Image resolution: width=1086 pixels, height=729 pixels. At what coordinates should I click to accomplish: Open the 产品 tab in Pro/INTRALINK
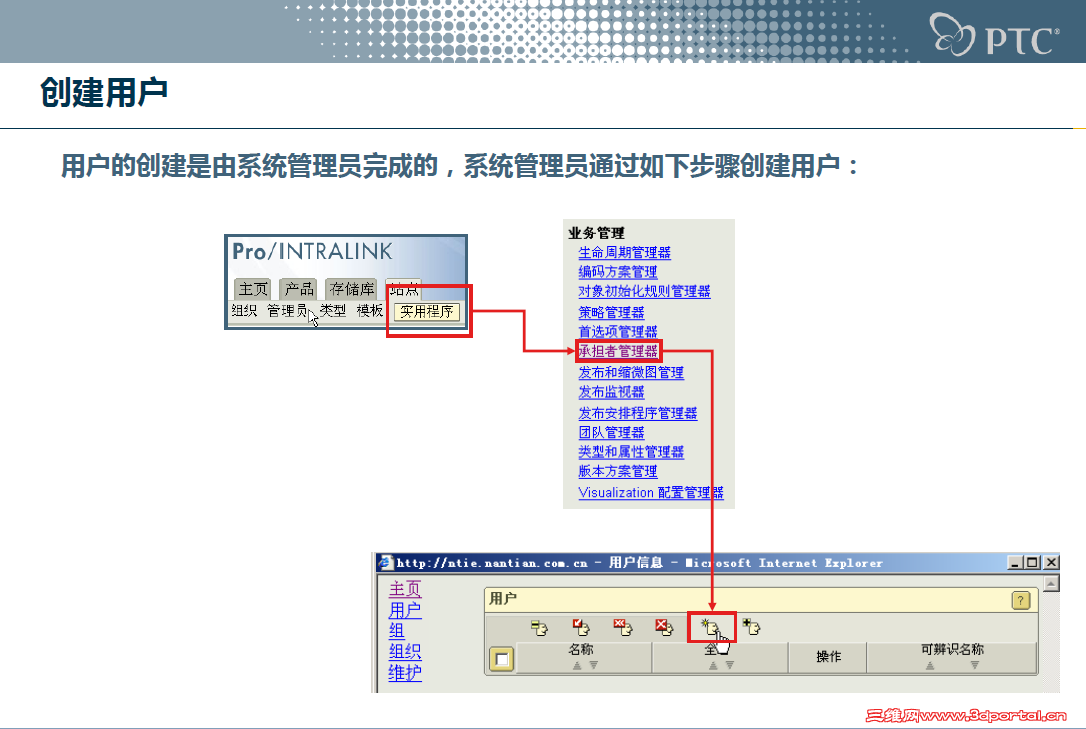pos(299,289)
